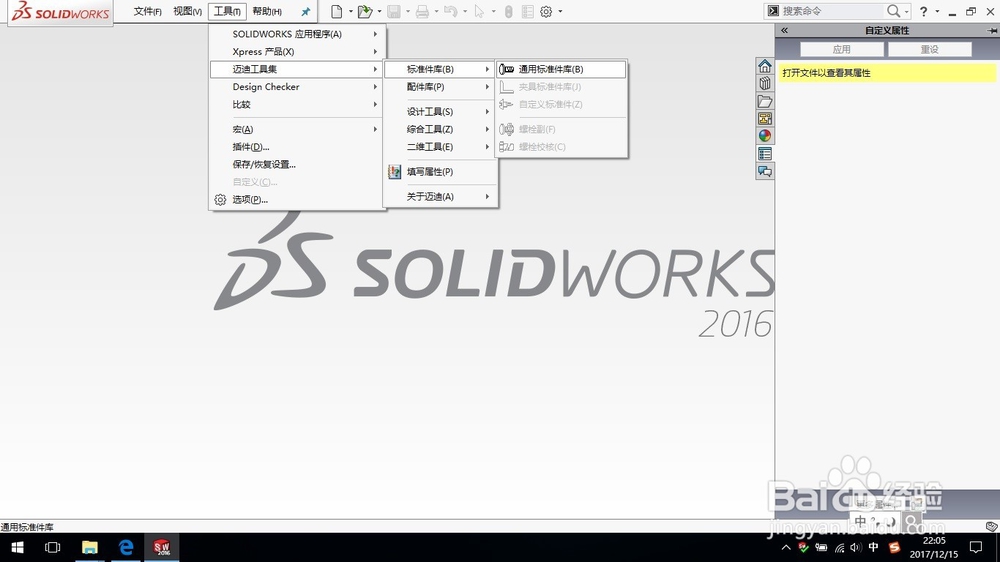The image size is (1000, 562).
Task: Open dropdown arrow next to Undo icon
Action: coord(465,11)
